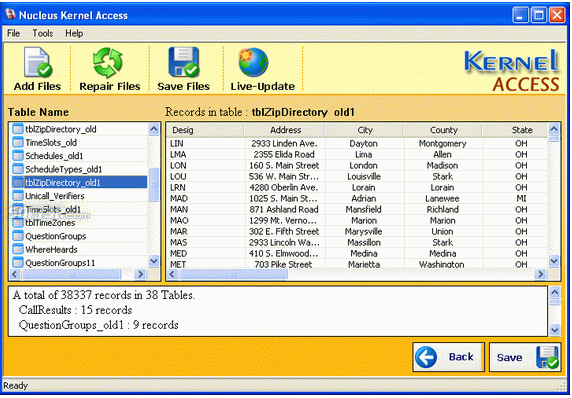
Task: Click the '2355 Elida Road' address cell
Action: pos(284,154)
